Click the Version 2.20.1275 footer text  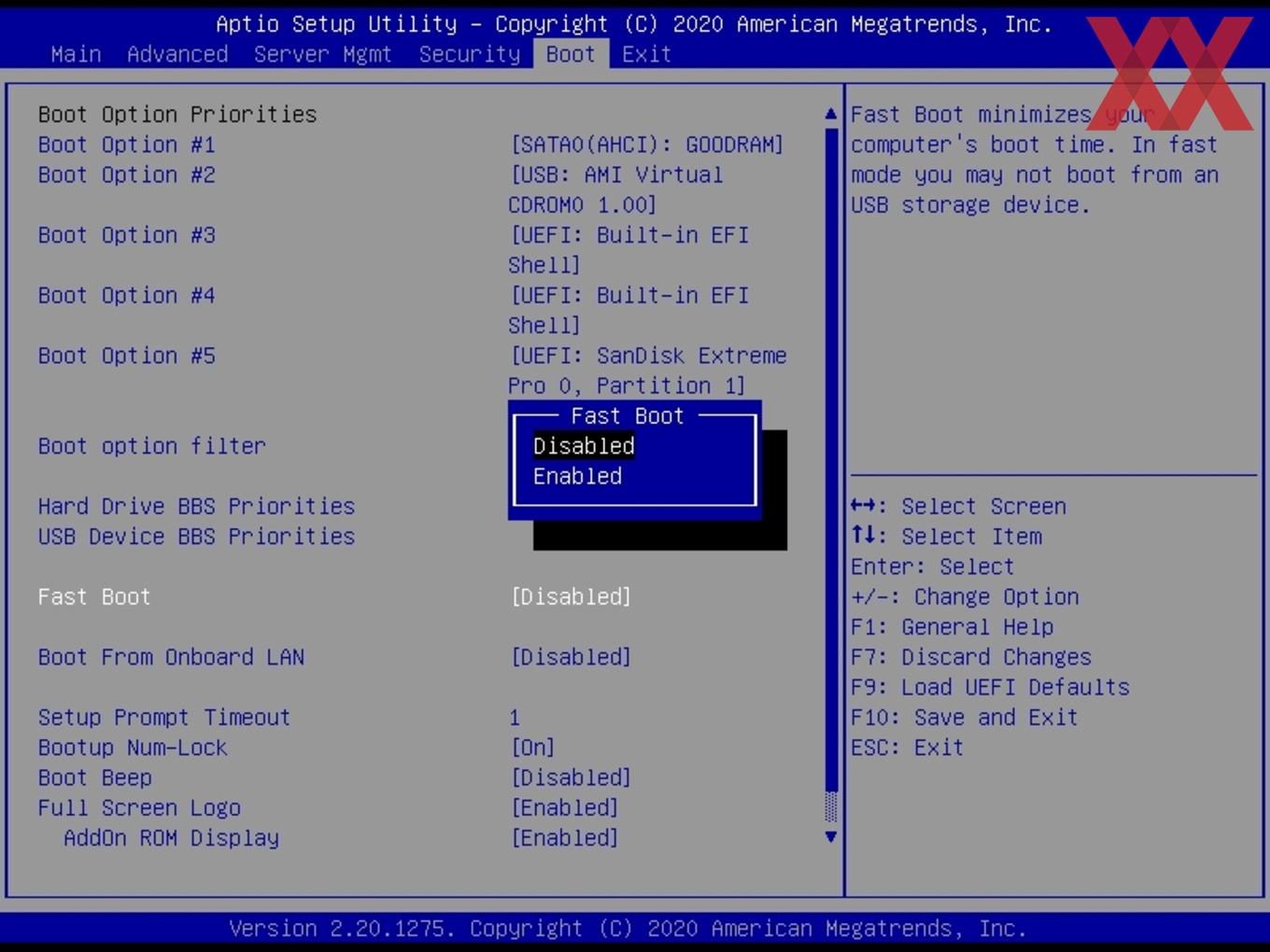[628, 929]
